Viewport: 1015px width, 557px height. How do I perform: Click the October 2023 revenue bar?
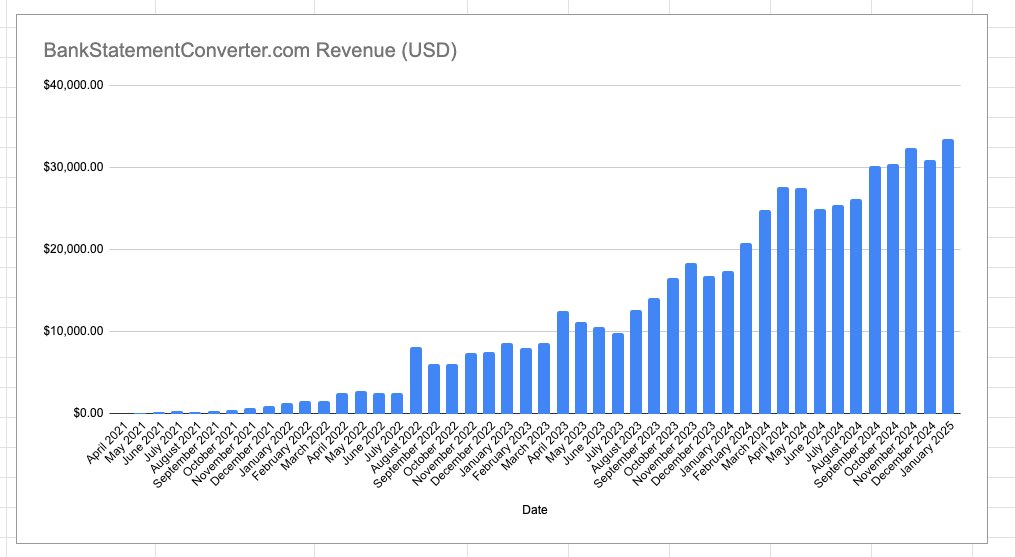tap(673, 346)
